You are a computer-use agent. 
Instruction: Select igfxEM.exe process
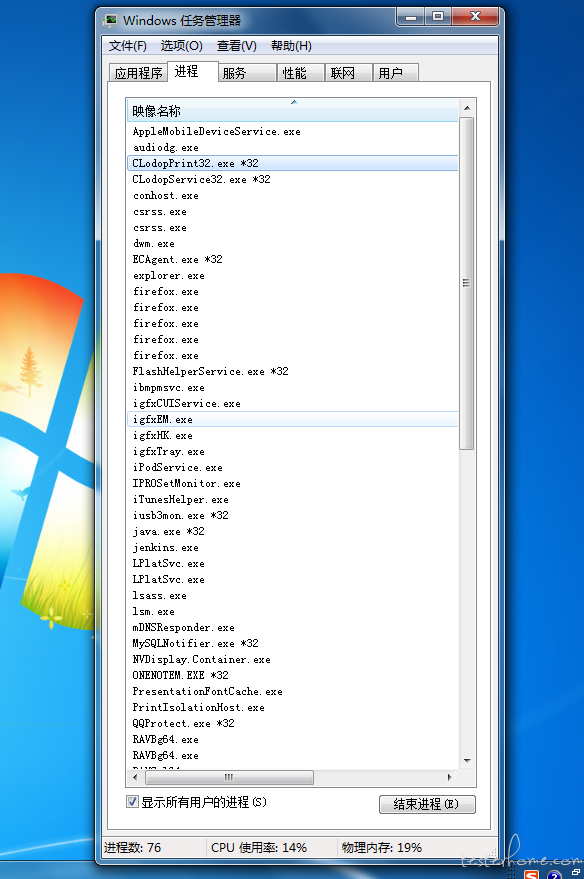[292, 419]
